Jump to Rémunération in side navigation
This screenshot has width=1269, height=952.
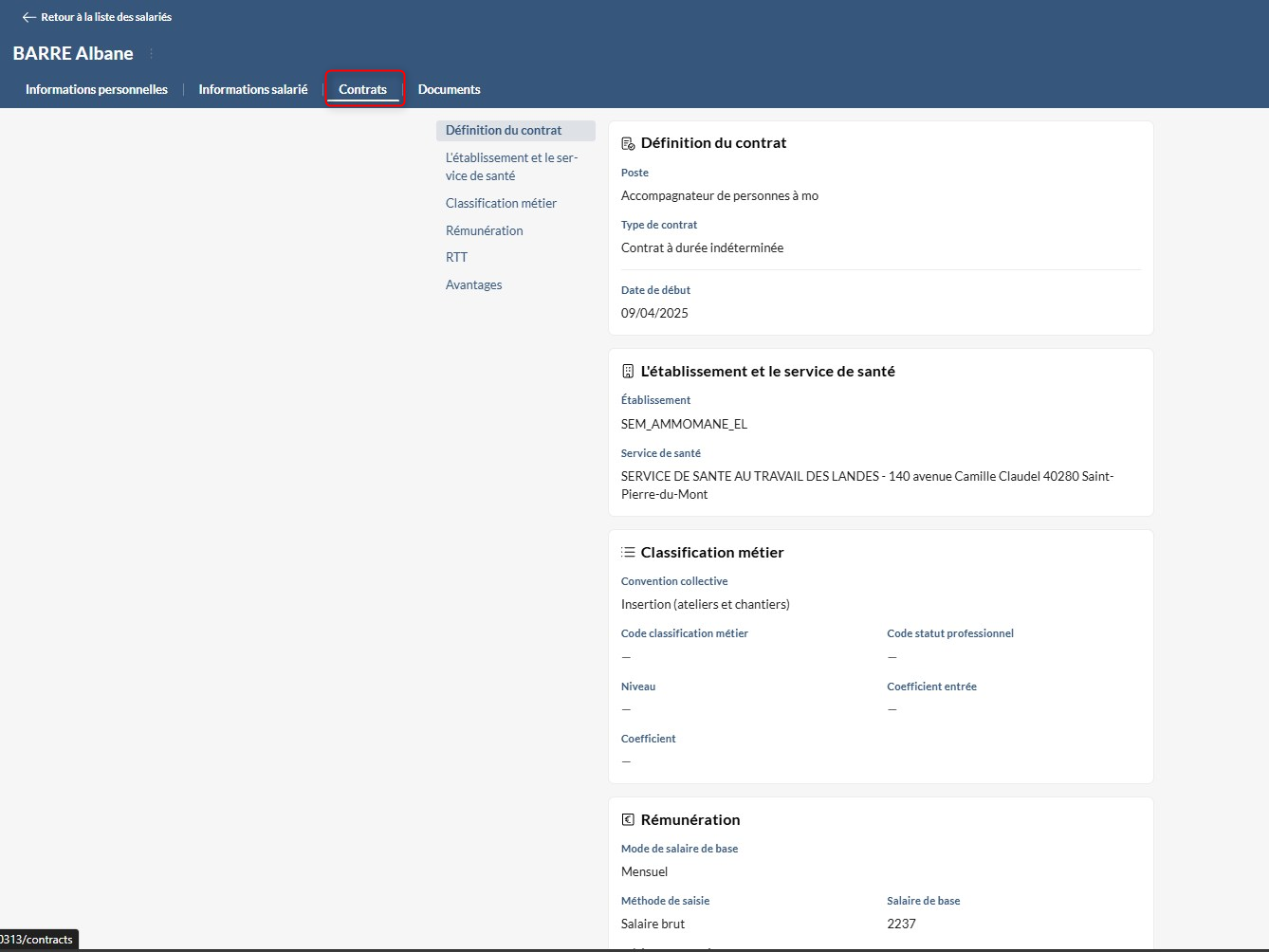484,230
